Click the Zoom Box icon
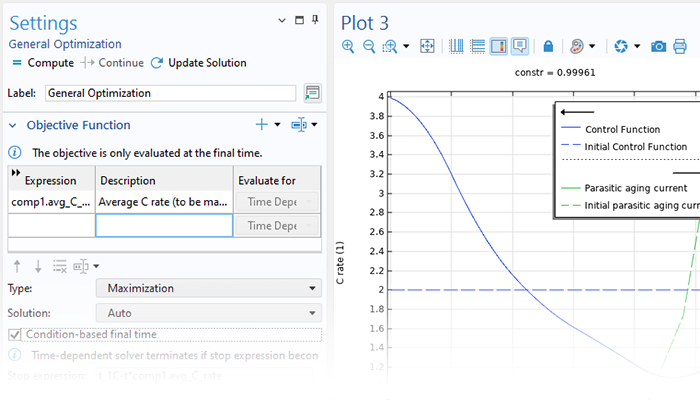 [390, 46]
